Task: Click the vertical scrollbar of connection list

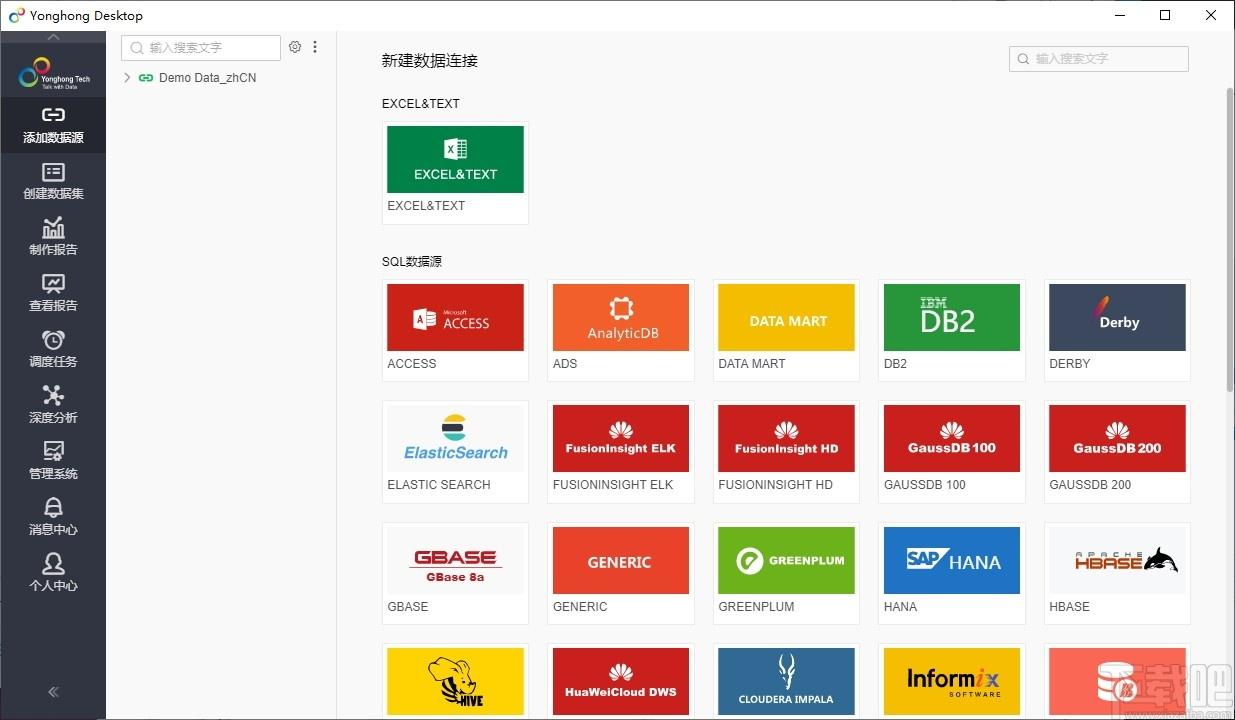Action: point(1230,240)
